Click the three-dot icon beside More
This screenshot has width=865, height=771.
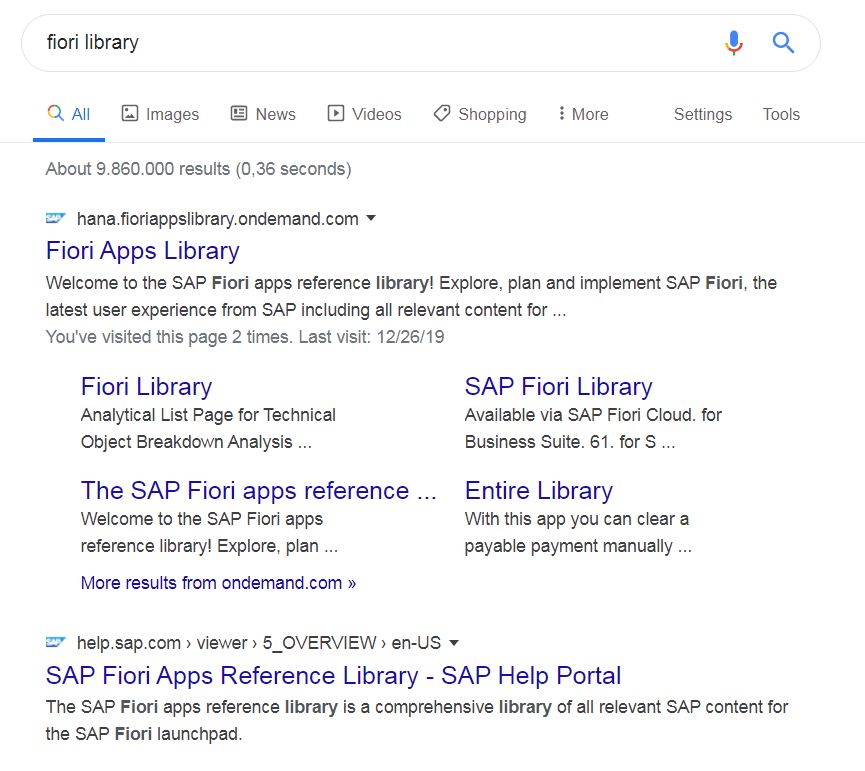click(x=562, y=113)
